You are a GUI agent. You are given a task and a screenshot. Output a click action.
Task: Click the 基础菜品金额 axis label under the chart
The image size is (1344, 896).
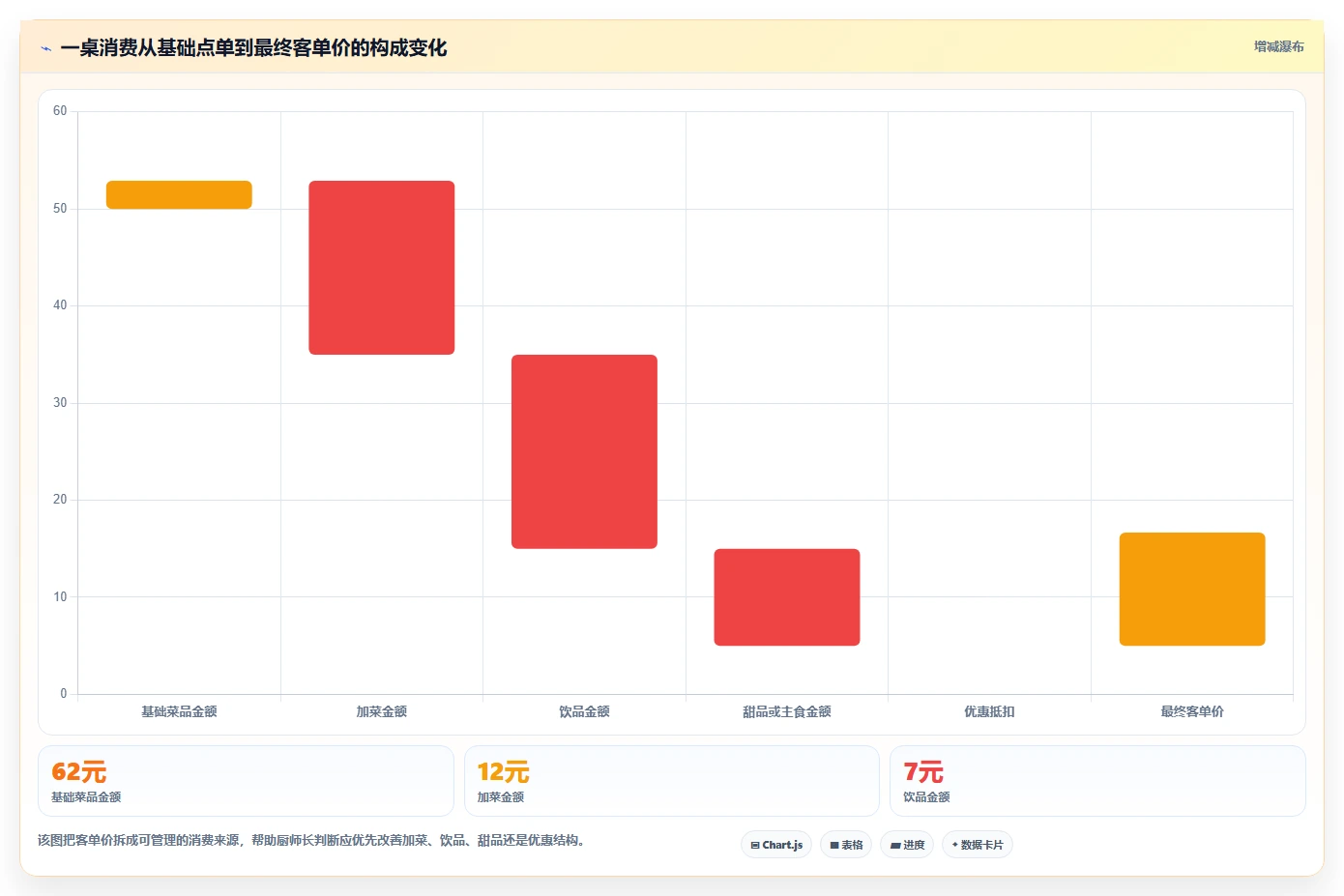tap(179, 711)
